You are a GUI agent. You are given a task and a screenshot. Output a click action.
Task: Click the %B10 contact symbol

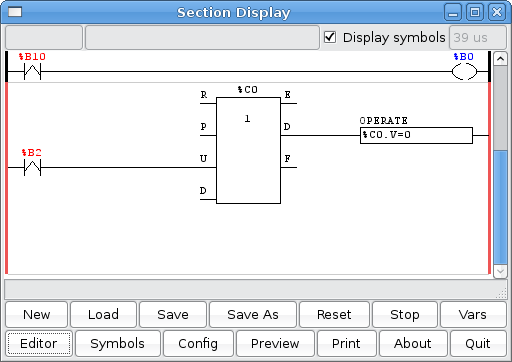(x=32, y=71)
